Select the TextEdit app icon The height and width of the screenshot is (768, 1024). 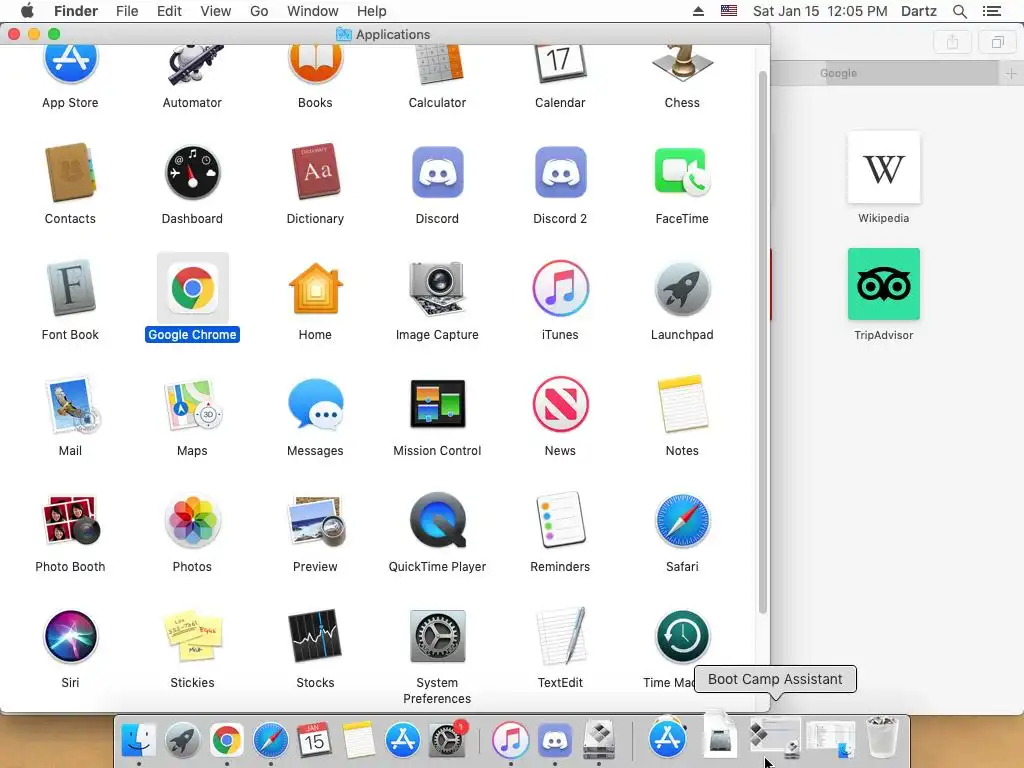[560, 636]
